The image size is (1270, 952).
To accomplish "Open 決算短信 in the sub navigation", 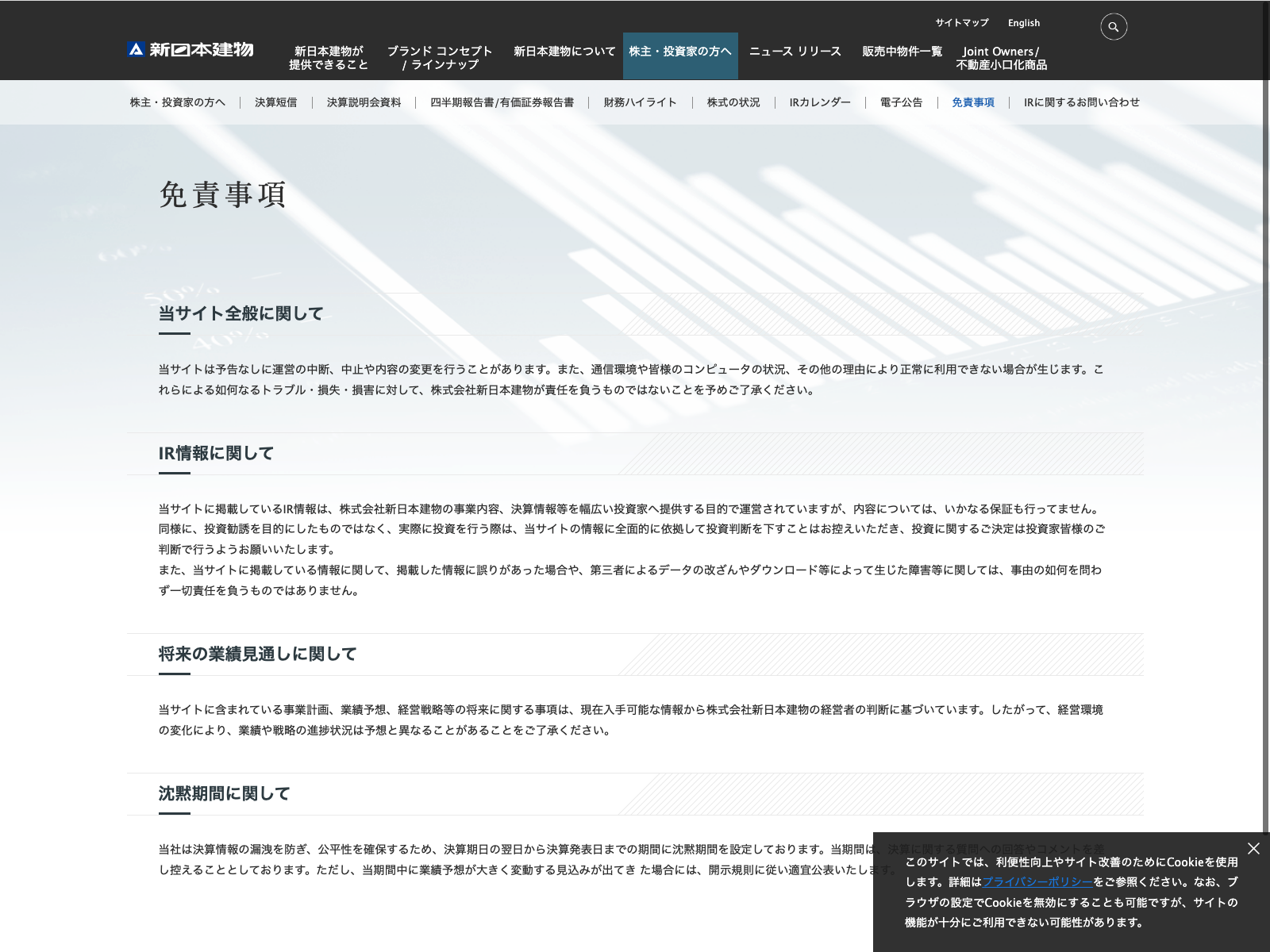I will tap(275, 102).
